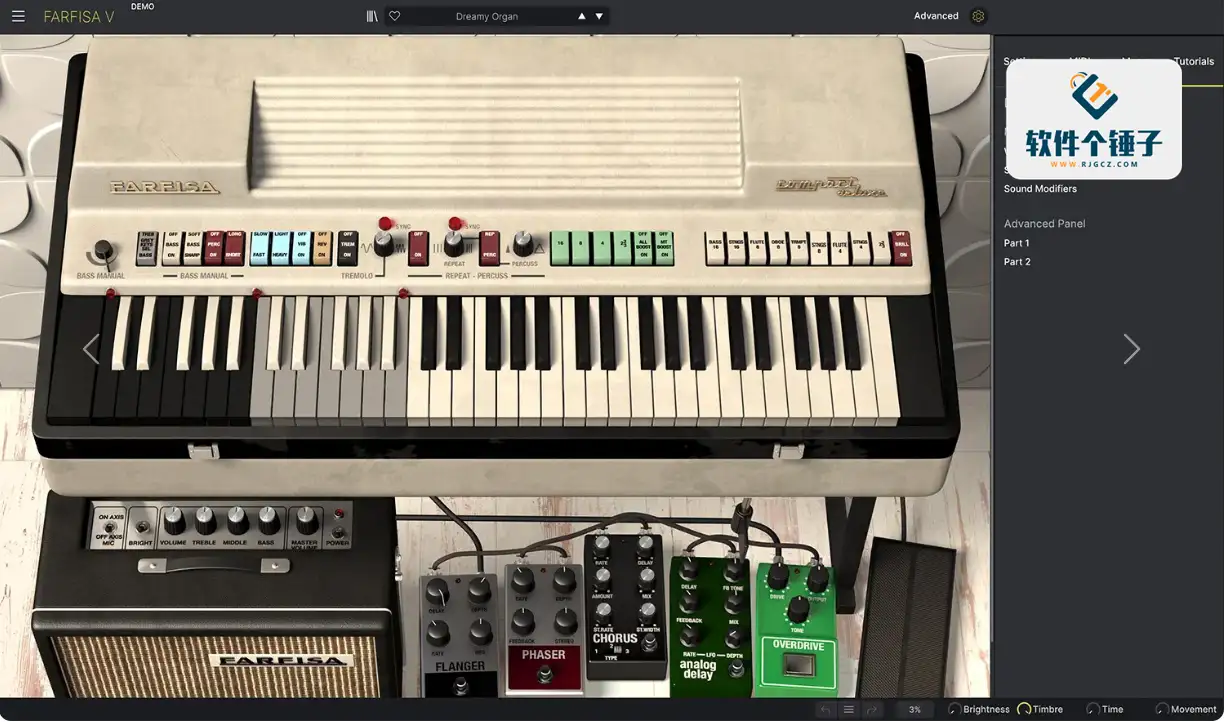Open the Sound Modifiers tutorial

click(x=1040, y=189)
